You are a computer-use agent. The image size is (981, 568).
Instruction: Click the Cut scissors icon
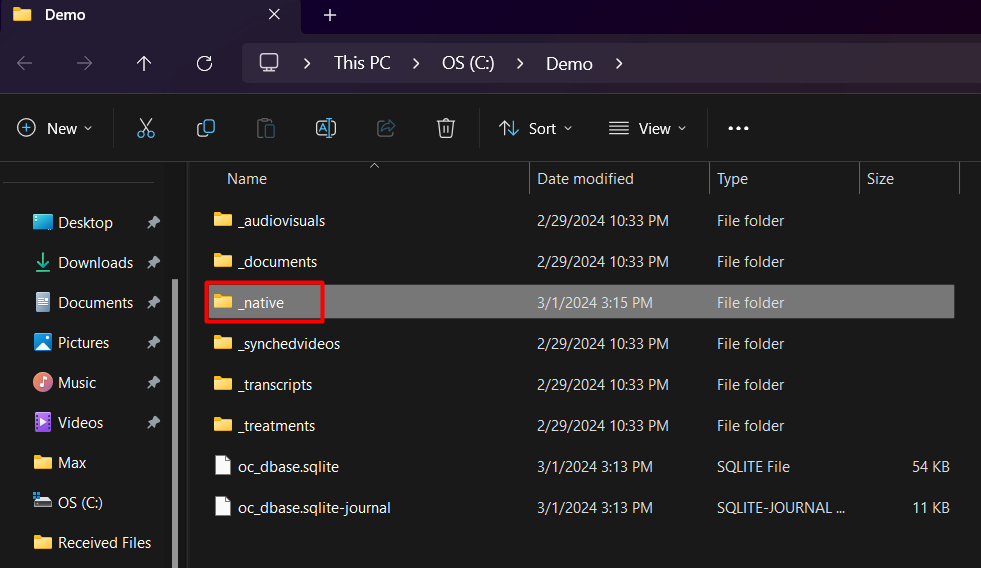[146, 128]
